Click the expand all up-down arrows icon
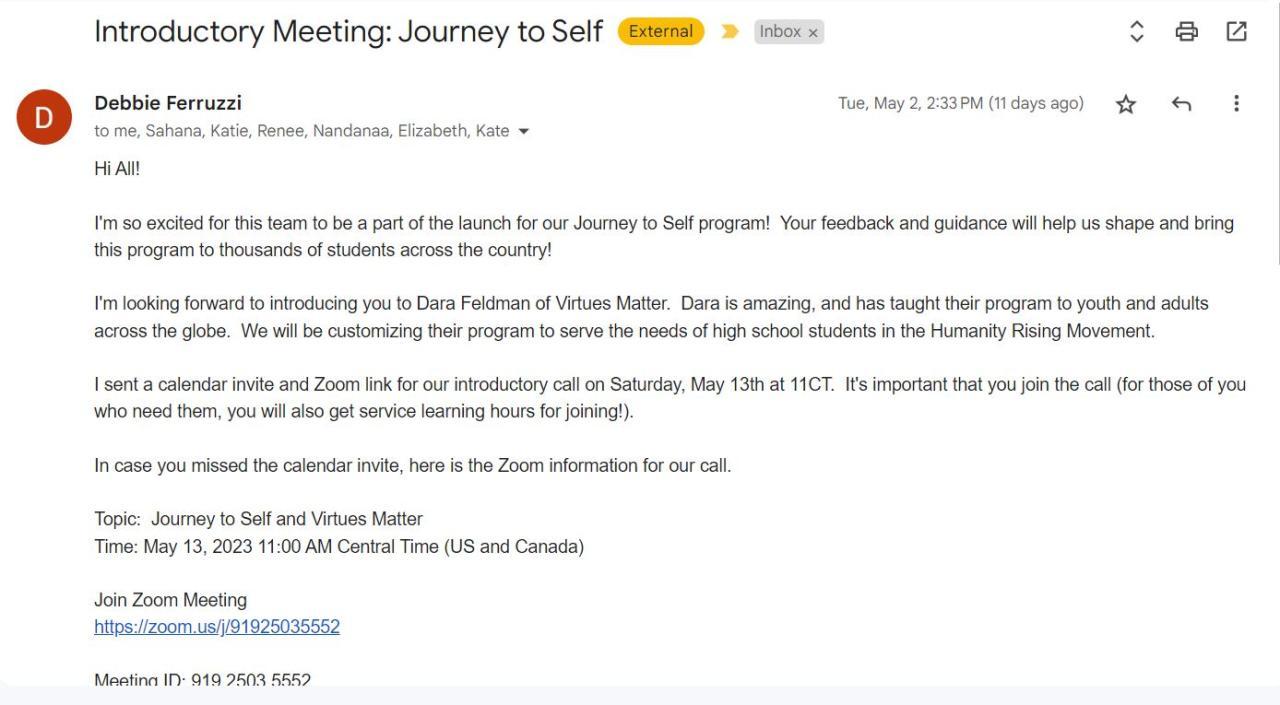Screen dimensions: 1280x705 click(1136, 32)
